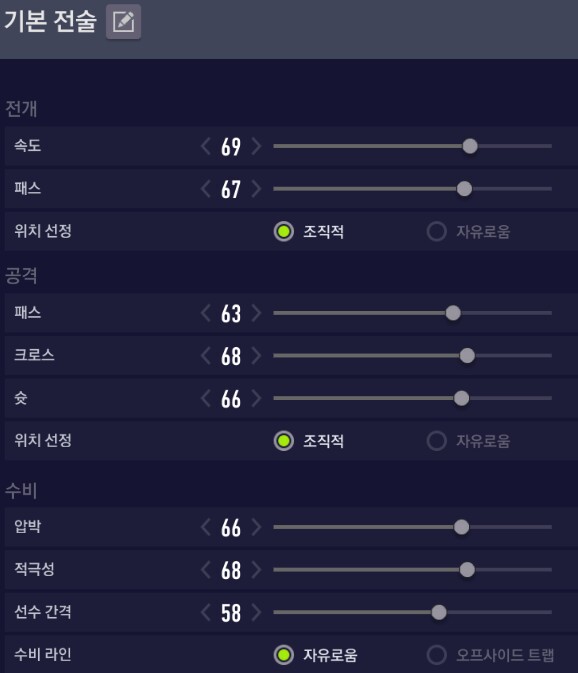Click the 크로스 slider track

(412, 356)
